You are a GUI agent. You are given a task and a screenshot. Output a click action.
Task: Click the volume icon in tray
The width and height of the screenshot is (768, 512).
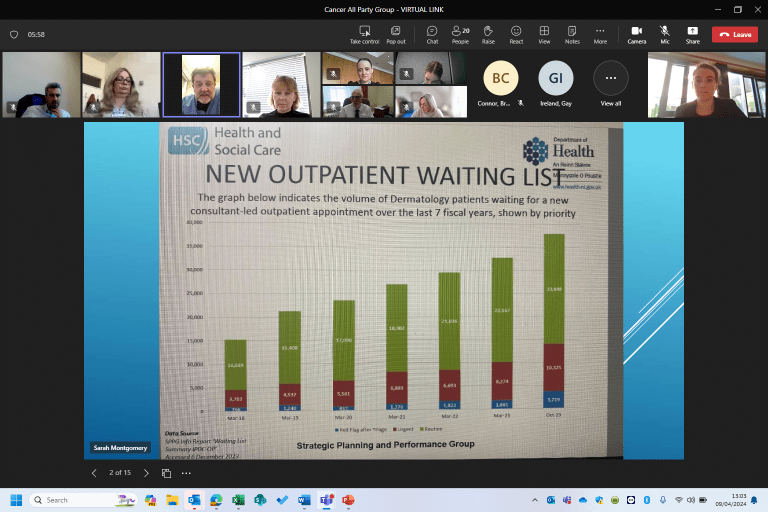pos(691,500)
